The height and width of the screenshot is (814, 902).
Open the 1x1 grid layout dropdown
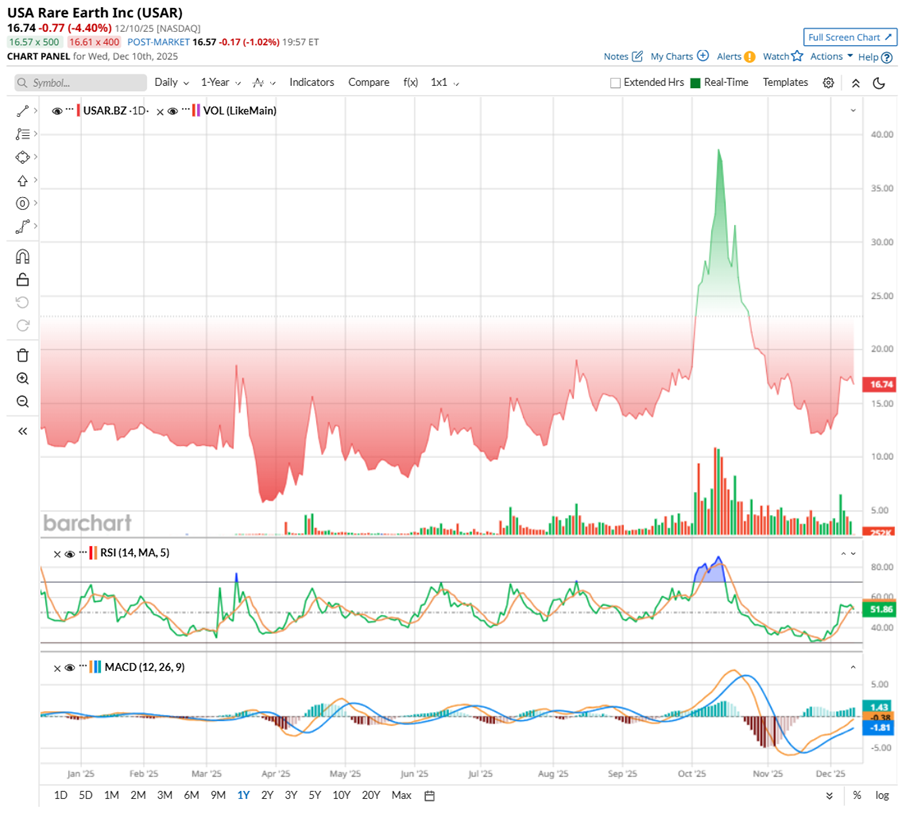[x=445, y=82]
